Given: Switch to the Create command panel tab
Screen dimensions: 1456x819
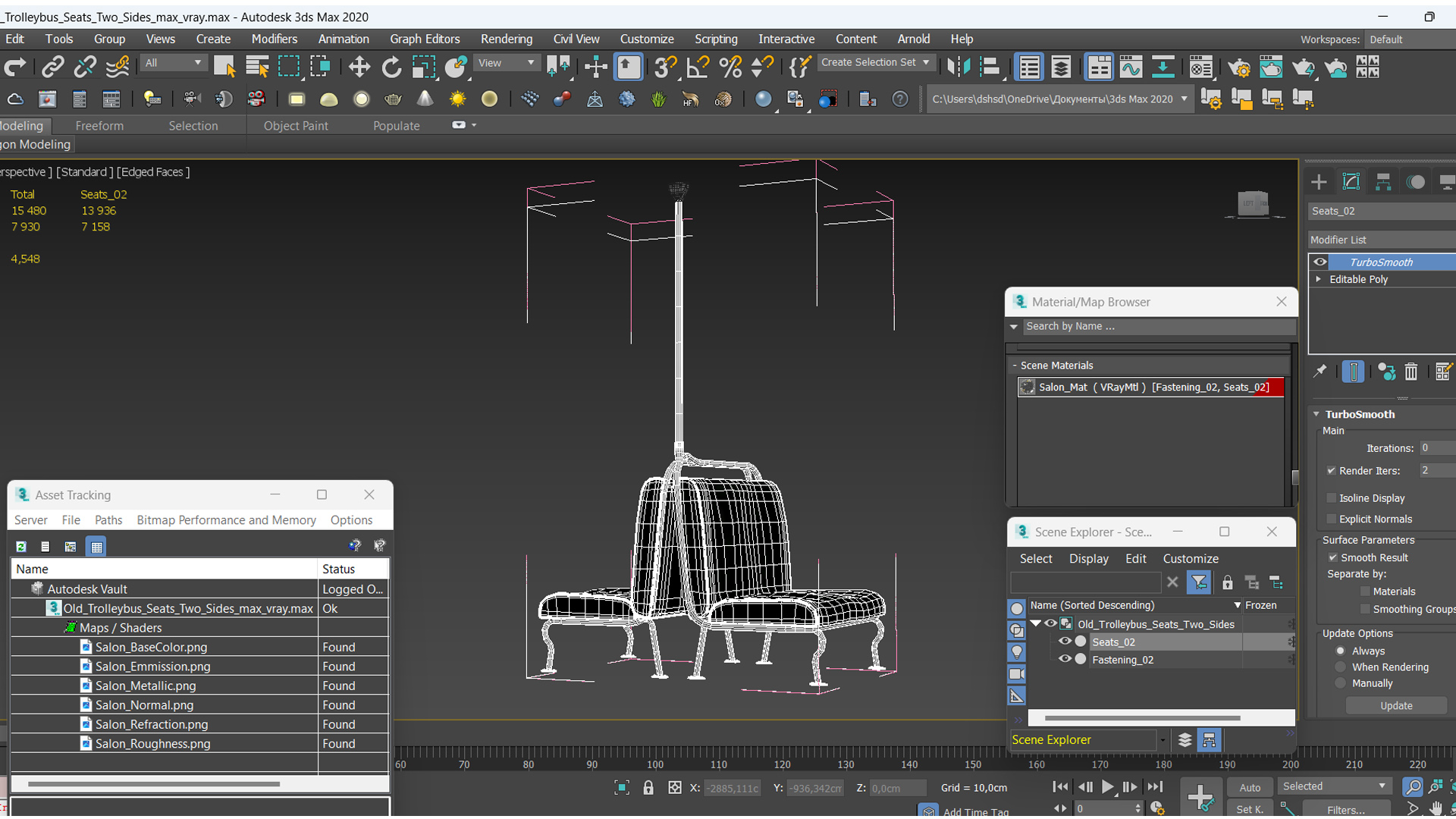Looking at the screenshot, I should pos(1319,182).
